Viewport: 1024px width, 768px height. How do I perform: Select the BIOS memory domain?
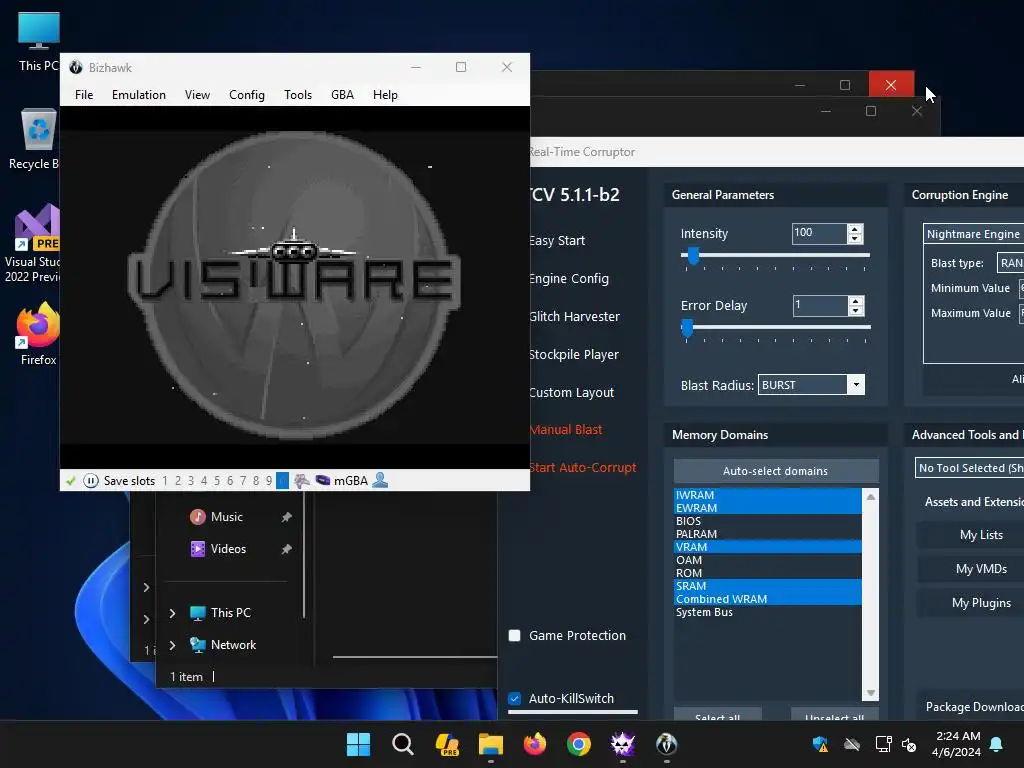(767, 520)
